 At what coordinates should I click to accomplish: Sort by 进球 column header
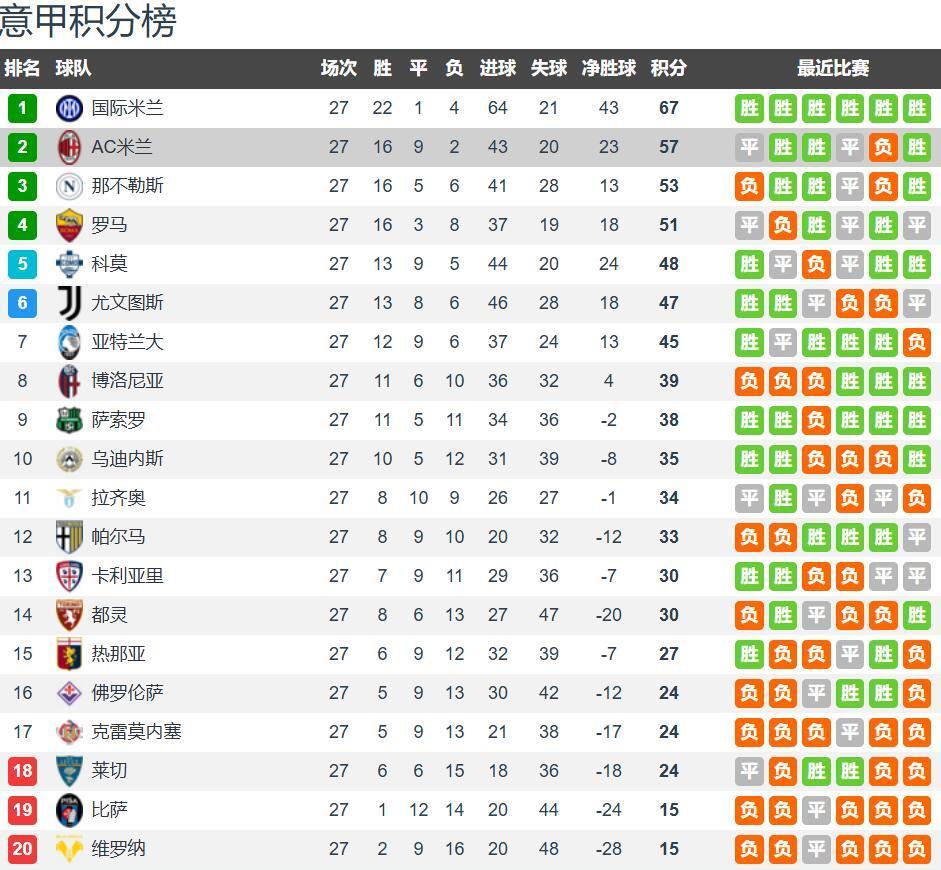(497, 68)
